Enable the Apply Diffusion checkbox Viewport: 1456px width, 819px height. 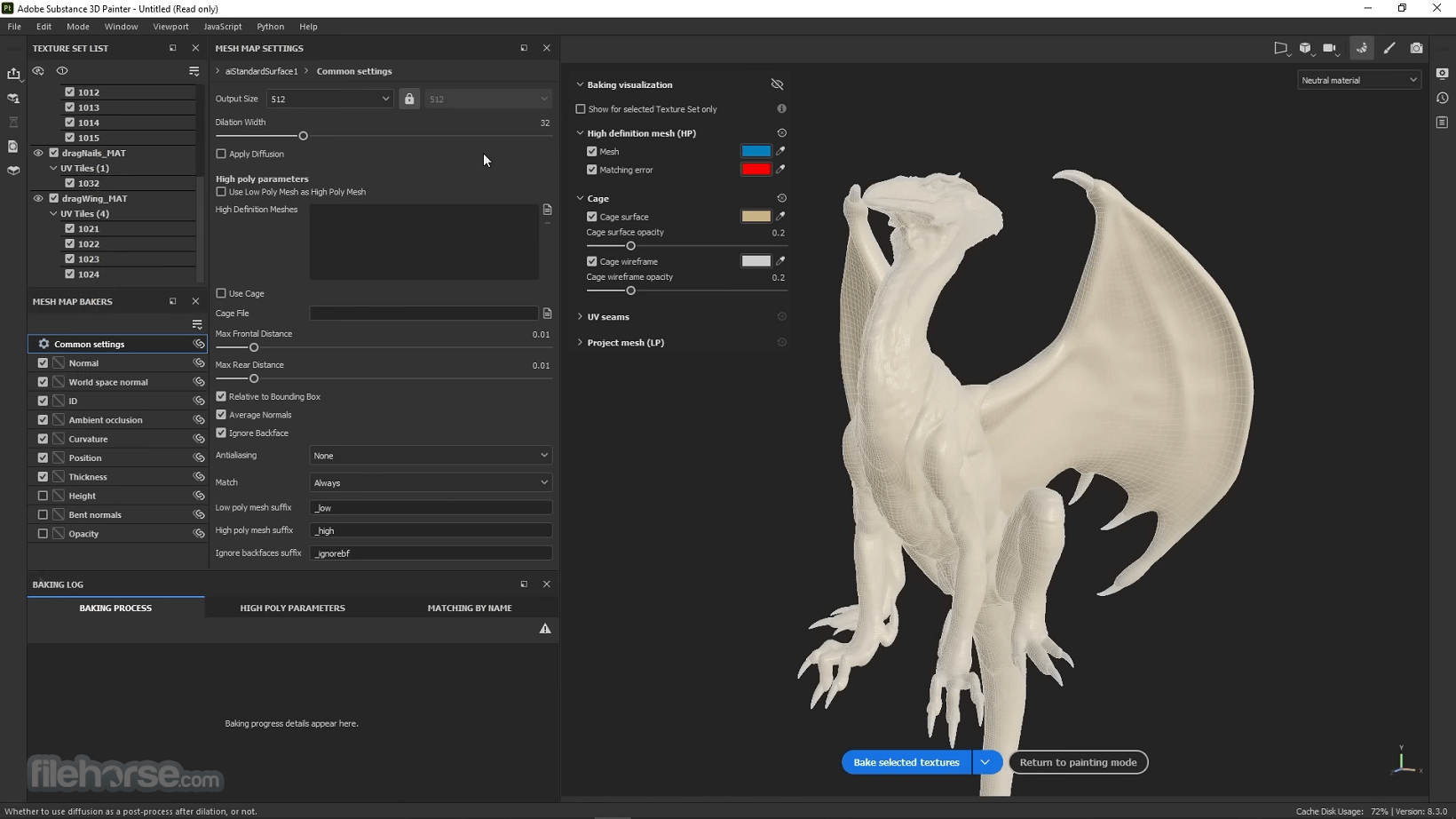(221, 154)
